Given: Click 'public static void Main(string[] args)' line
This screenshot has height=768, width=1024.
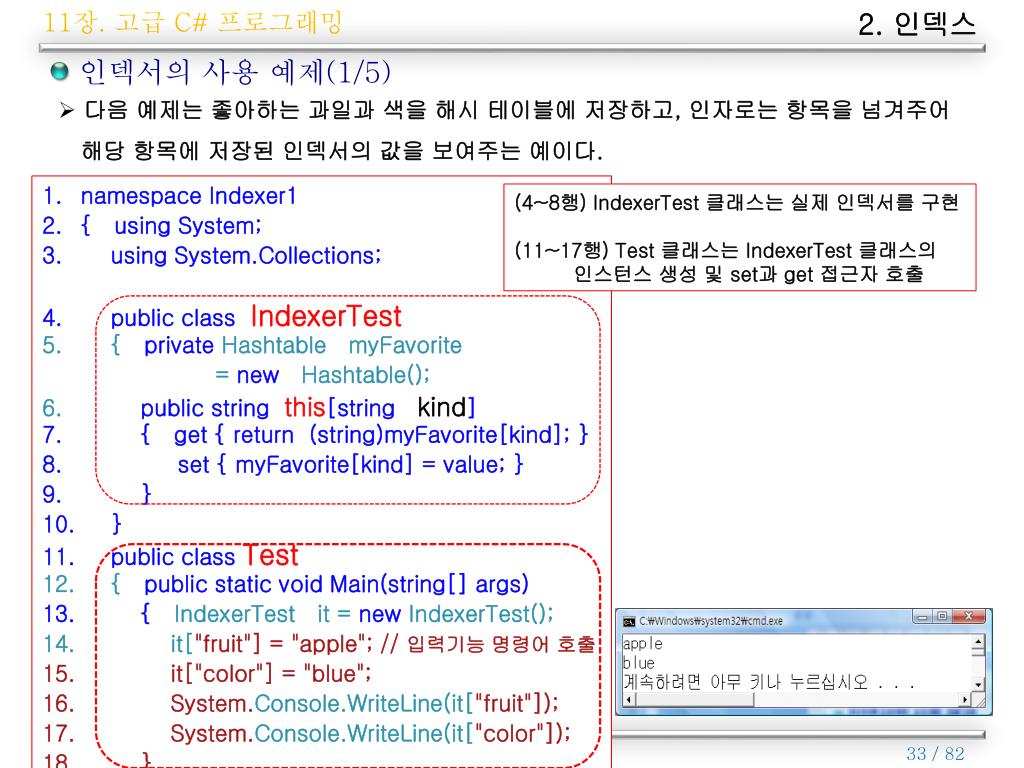Looking at the screenshot, I should click(336, 584).
